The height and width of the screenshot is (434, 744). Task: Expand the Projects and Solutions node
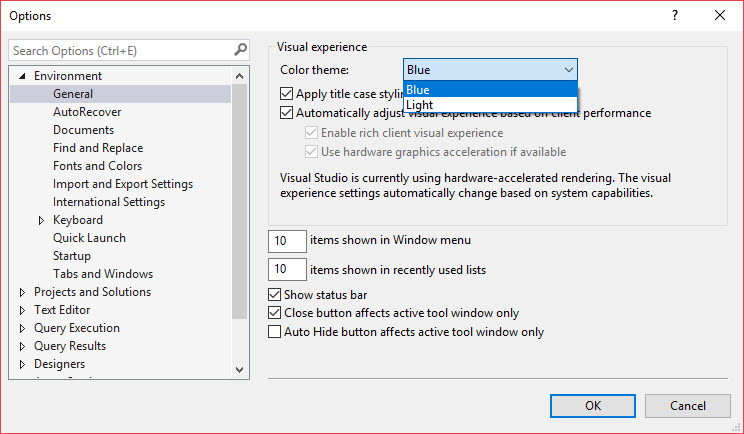click(x=22, y=292)
